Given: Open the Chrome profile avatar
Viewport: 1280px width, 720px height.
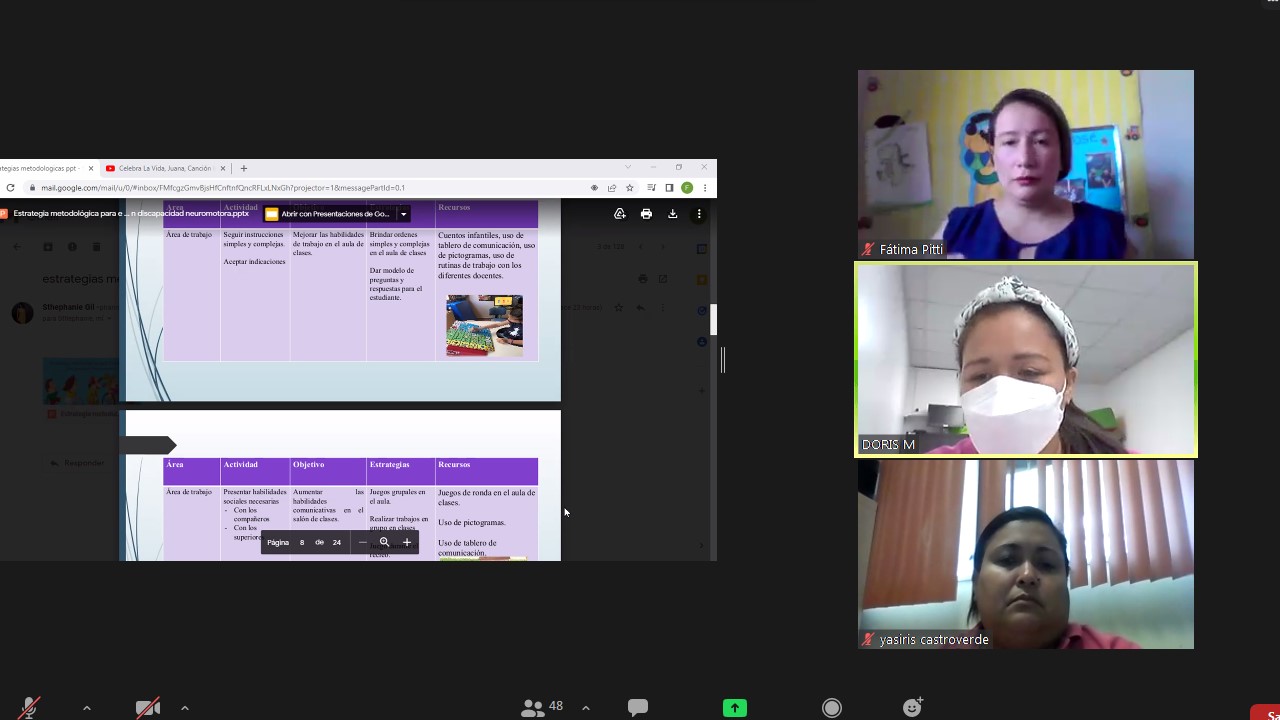Looking at the screenshot, I should [687, 188].
